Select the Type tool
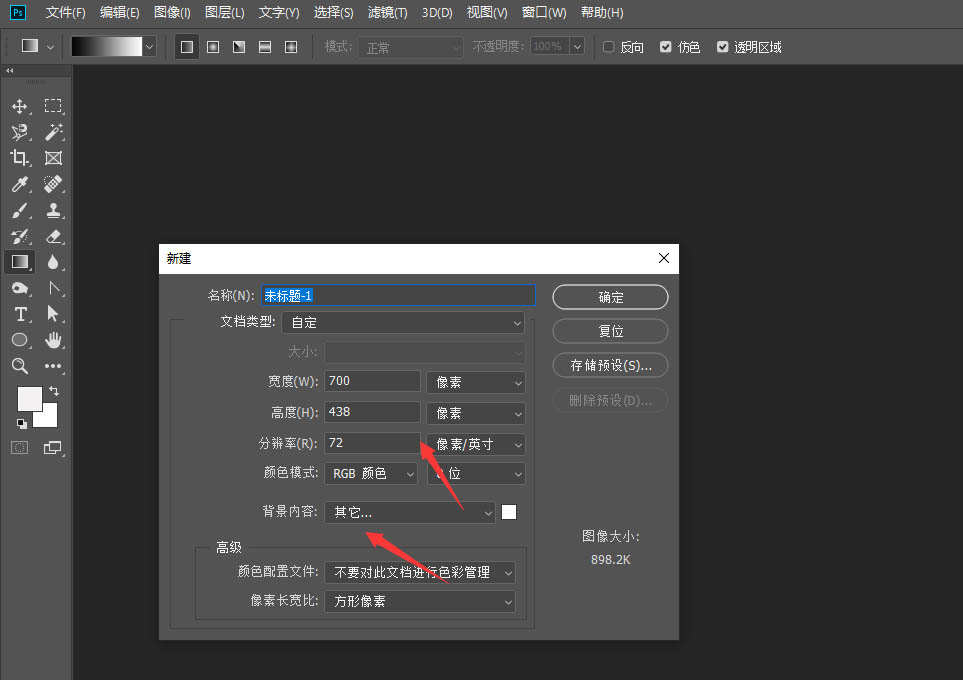Image resolution: width=963 pixels, height=680 pixels. 20,314
